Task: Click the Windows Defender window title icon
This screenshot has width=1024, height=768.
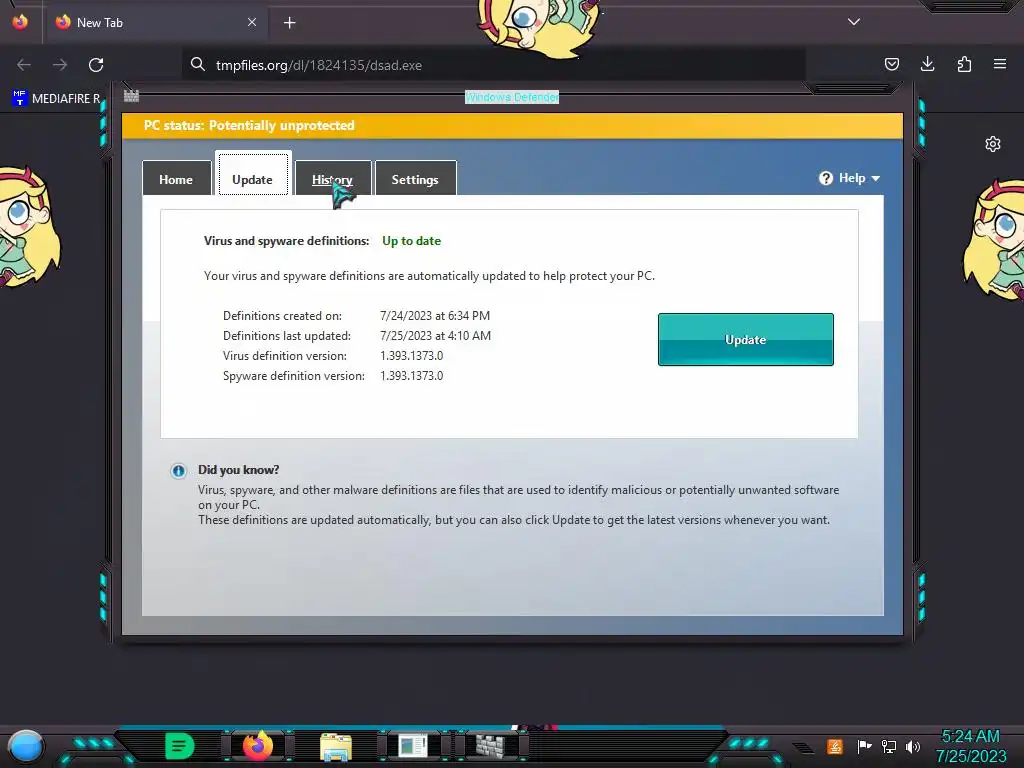Action: [x=131, y=96]
